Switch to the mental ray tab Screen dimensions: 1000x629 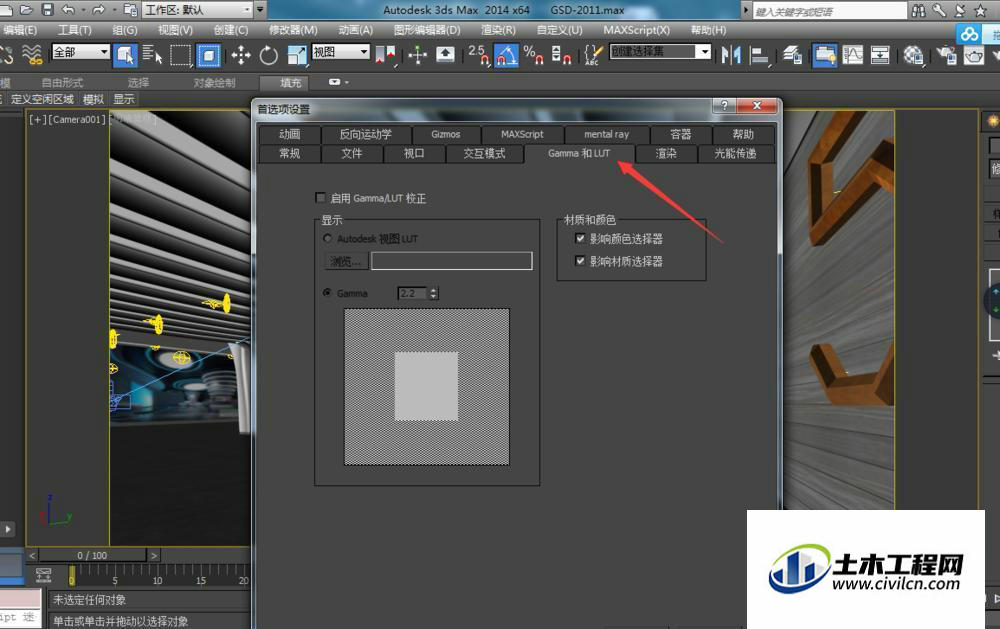(607, 134)
